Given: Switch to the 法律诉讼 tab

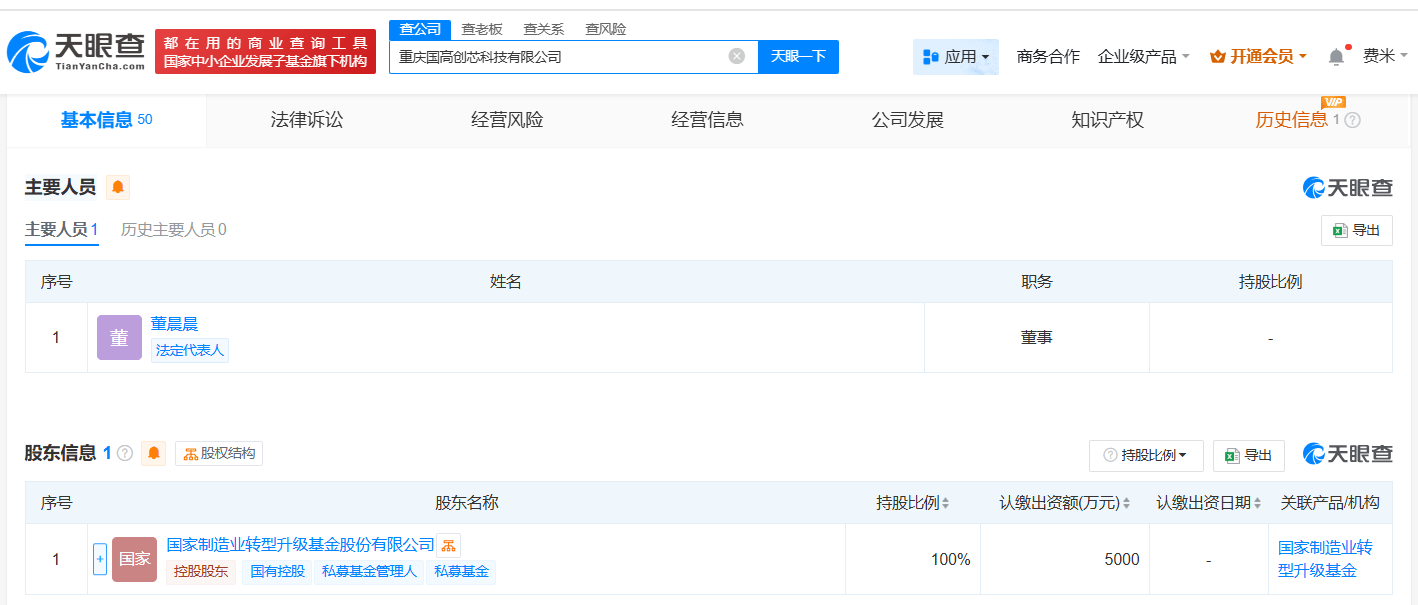Looking at the screenshot, I should [x=306, y=120].
